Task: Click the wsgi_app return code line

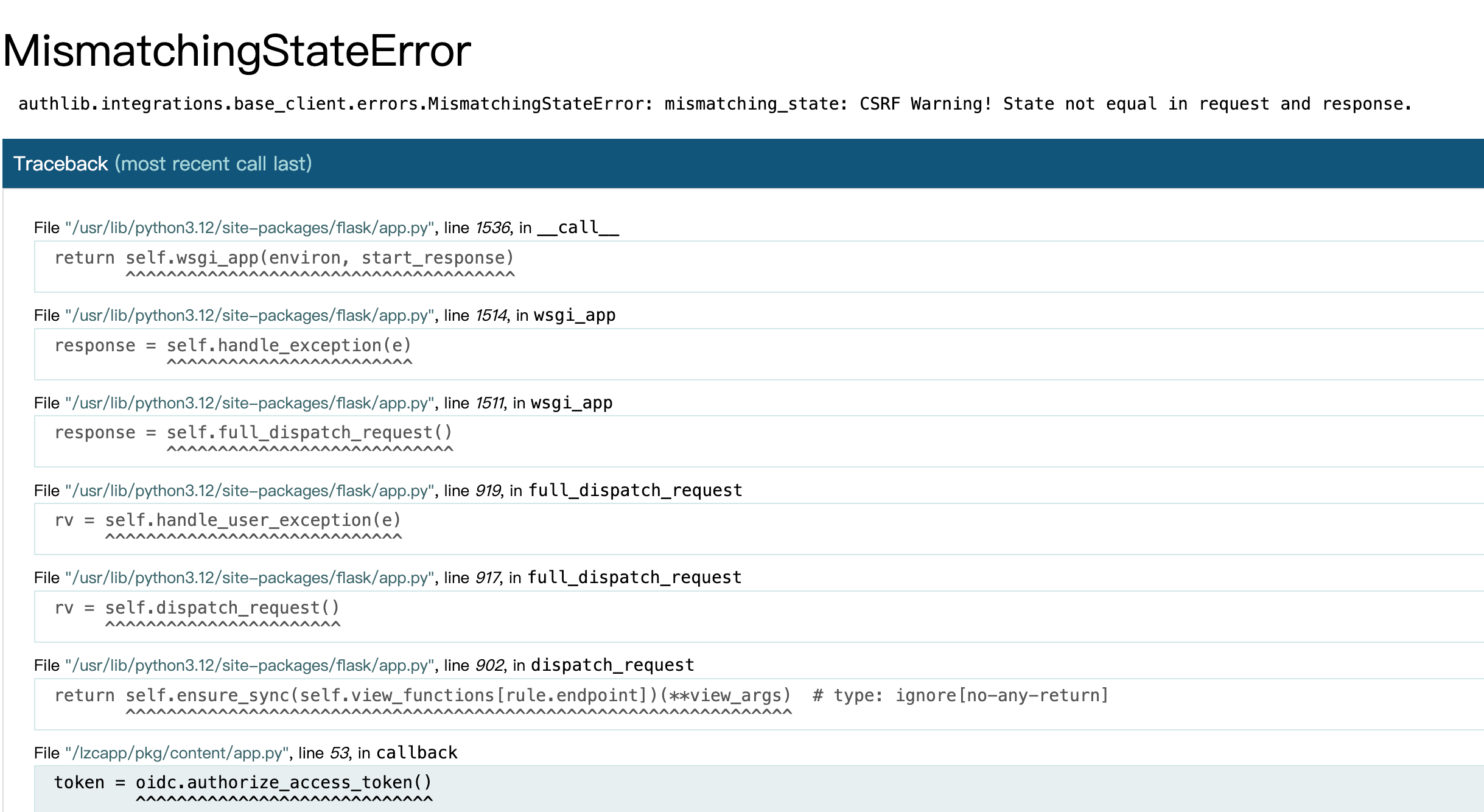Action: [x=284, y=259]
